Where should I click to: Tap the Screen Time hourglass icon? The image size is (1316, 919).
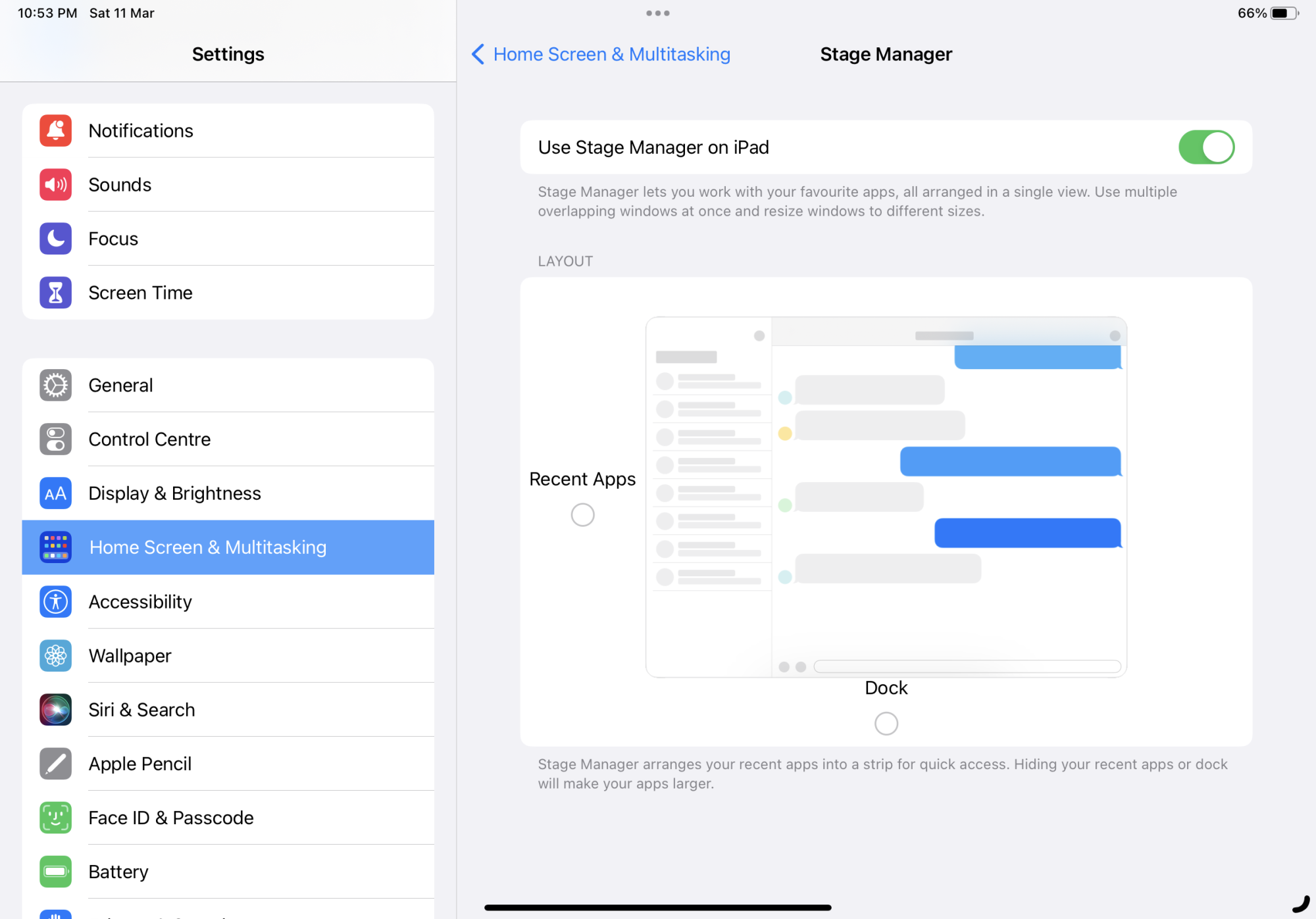pyautogui.click(x=55, y=293)
